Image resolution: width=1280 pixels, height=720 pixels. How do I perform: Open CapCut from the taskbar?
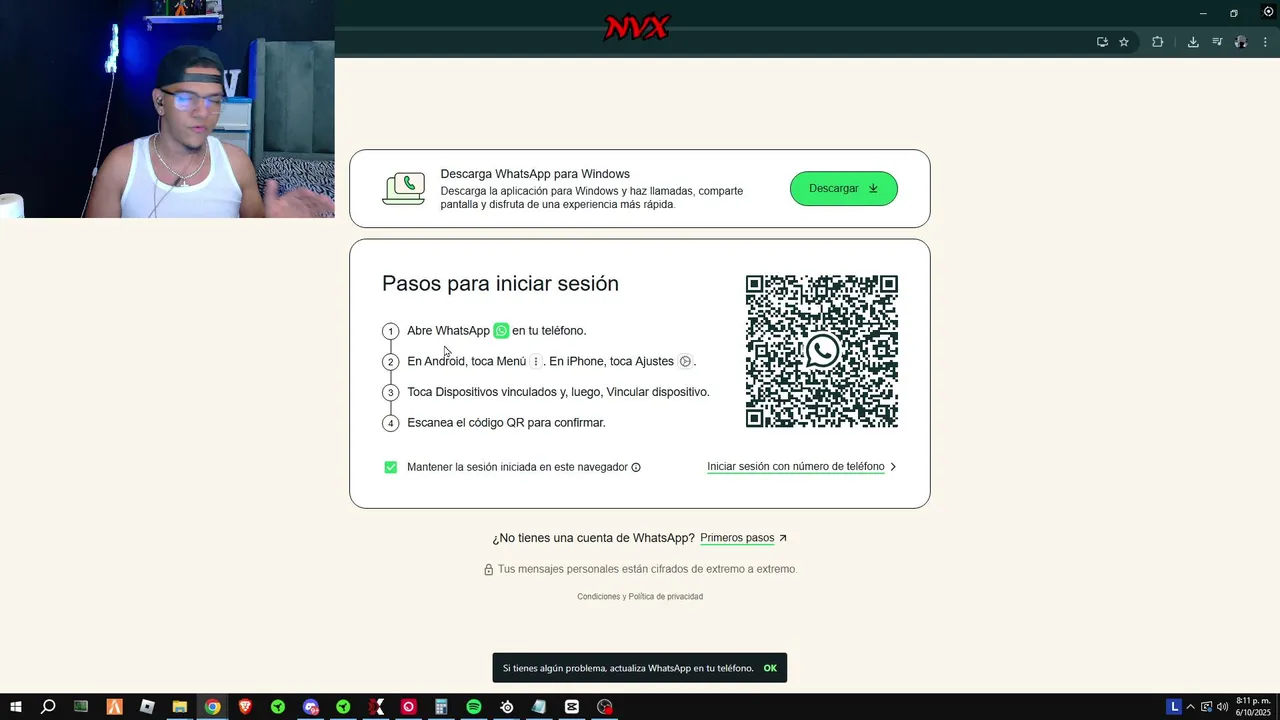pyautogui.click(x=572, y=707)
